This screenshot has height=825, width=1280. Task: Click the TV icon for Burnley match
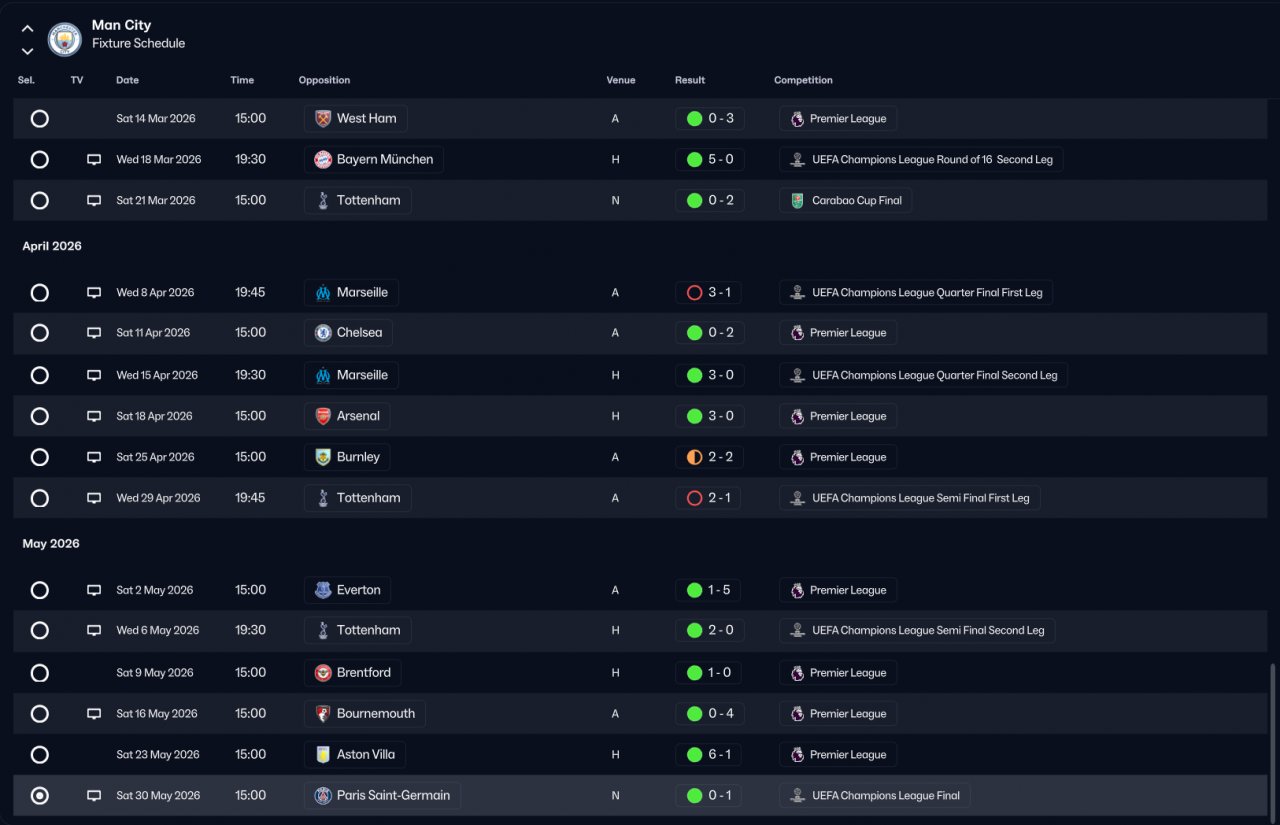coord(94,457)
